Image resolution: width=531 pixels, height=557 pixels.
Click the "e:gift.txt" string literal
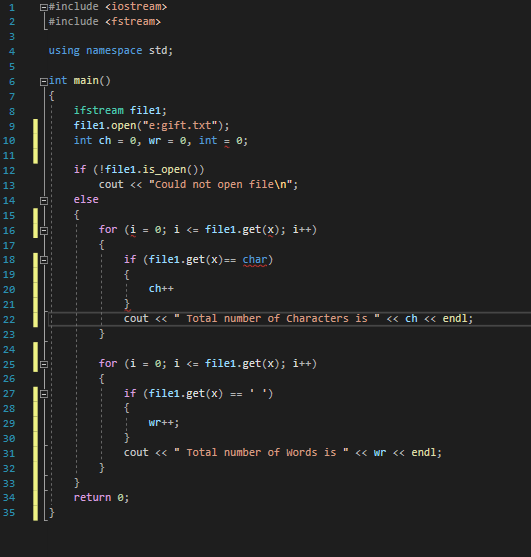coord(180,125)
